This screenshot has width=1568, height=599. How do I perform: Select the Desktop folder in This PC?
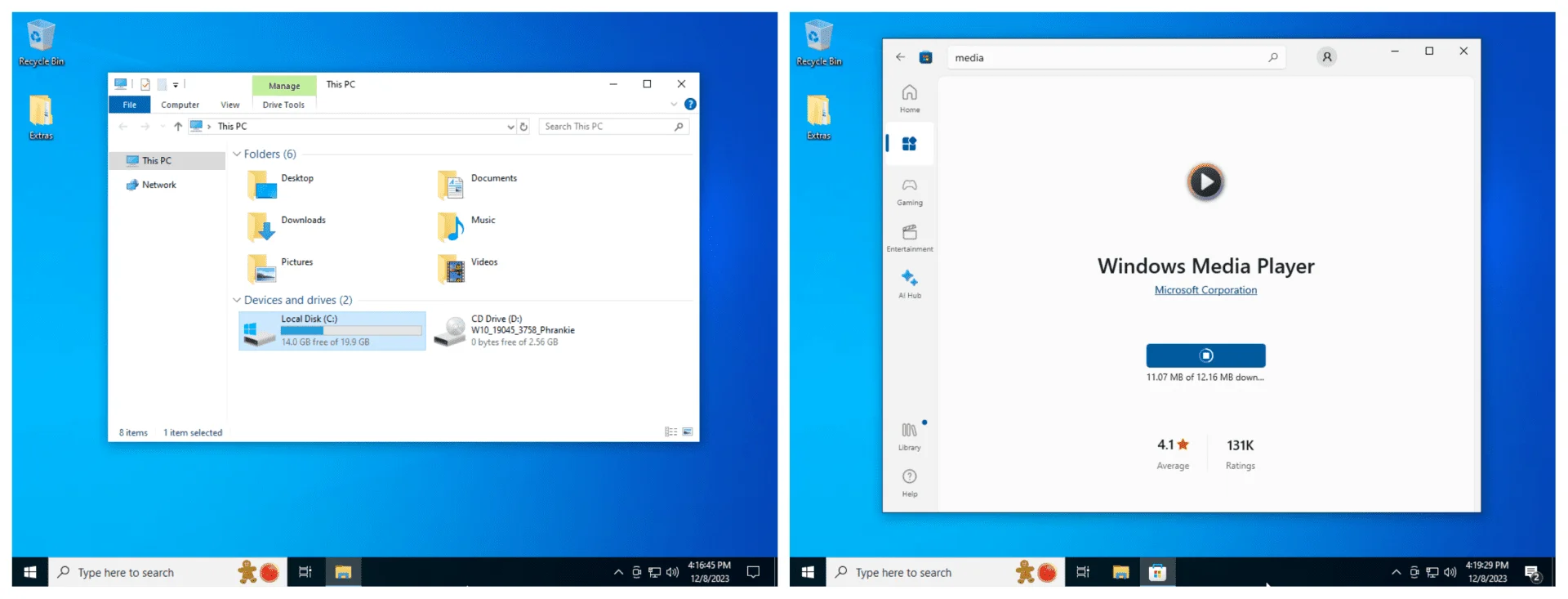(x=282, y=185)
